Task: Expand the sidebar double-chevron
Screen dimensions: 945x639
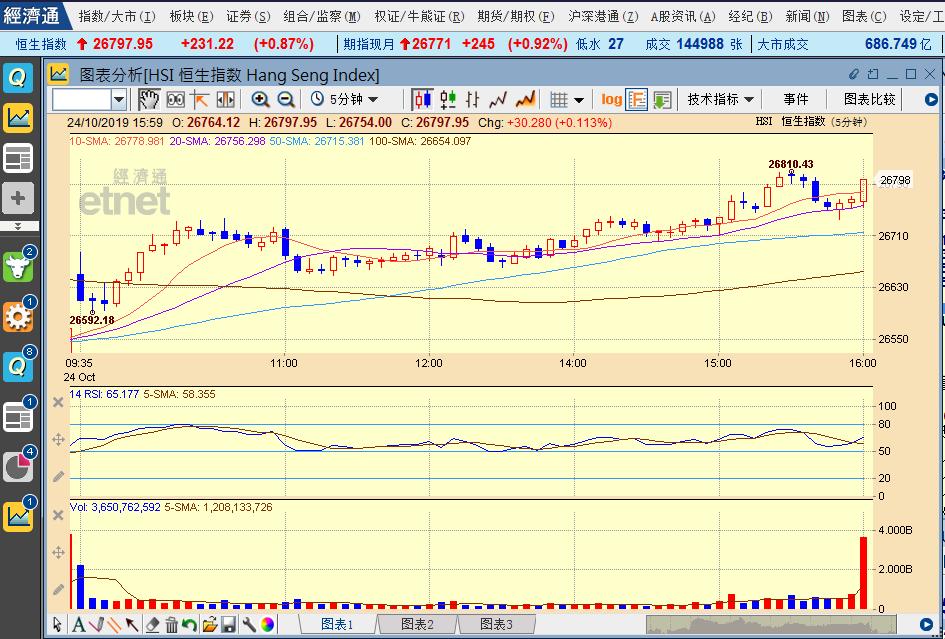Action: pyautogui.click(x=18, y=226)
